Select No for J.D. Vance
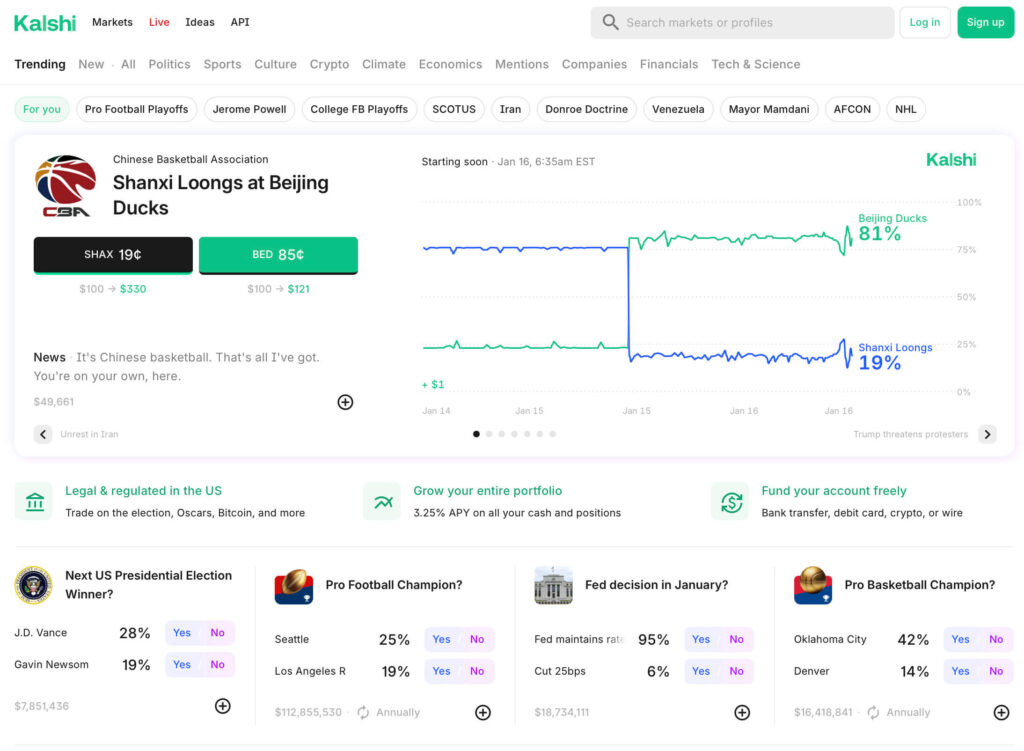The height and width of the screenshot is (751, 1024). [x=217, y=632]
